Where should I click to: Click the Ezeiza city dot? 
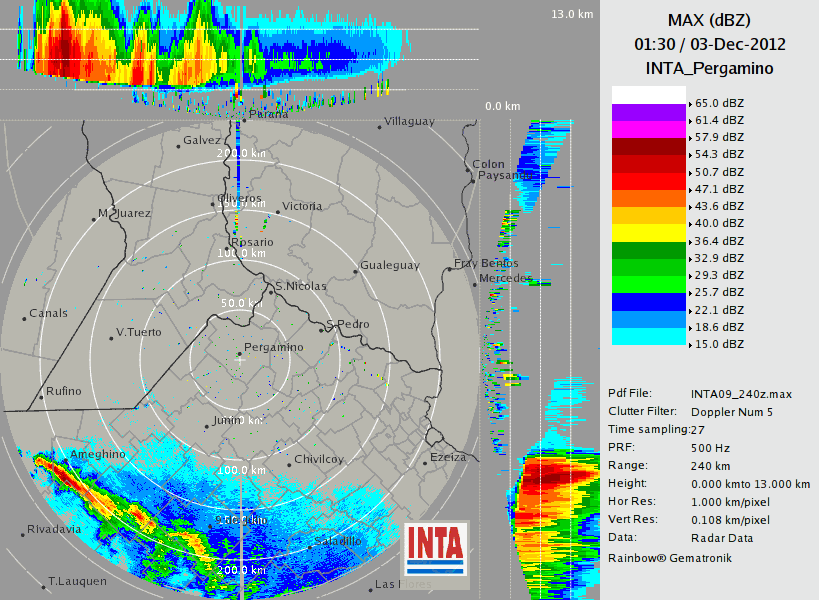coord(425,463)
